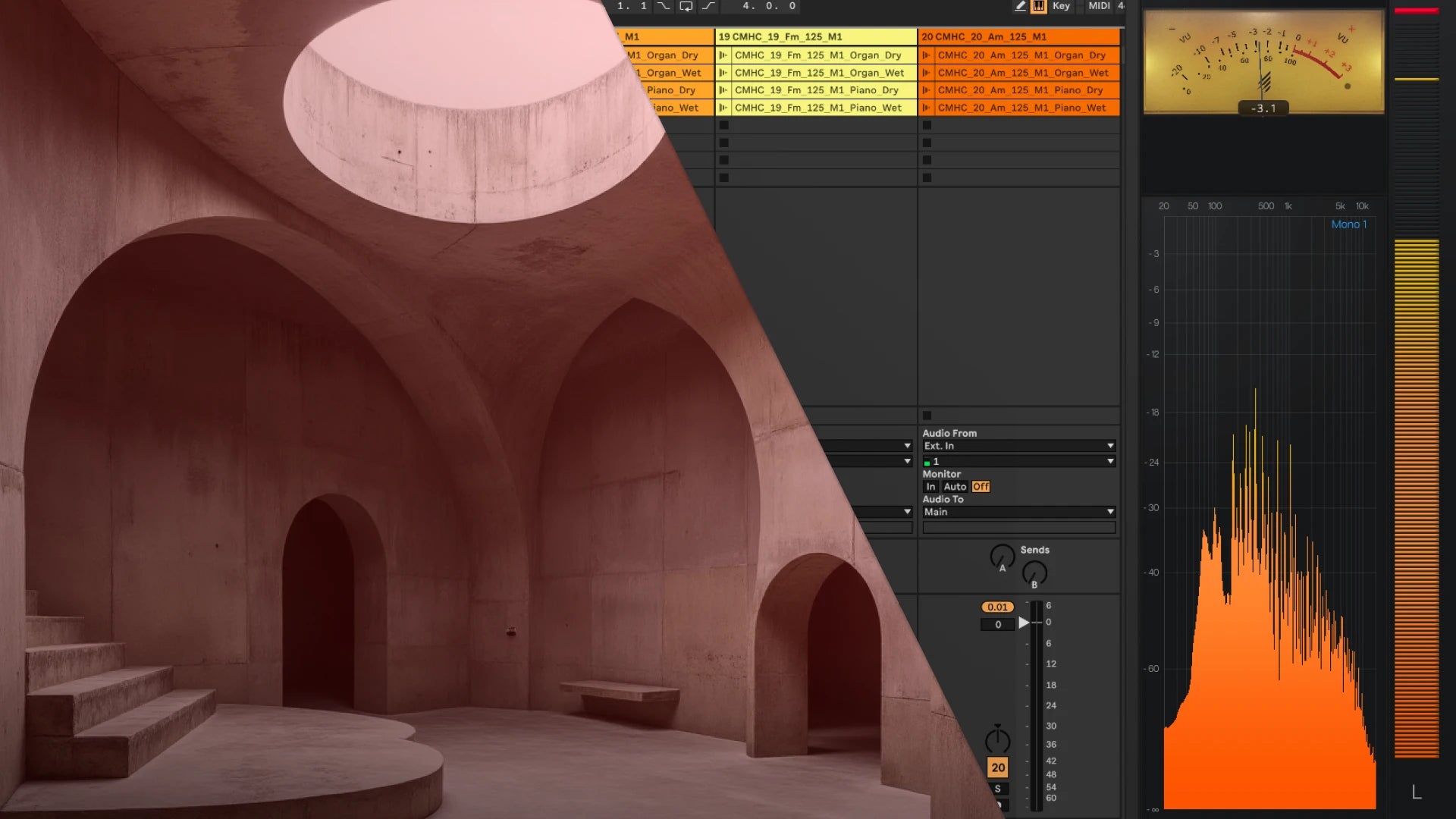The width and height of the screenshot is (1456, 819).
Task: Toggle the Draw Mode pencil icon
Action: [1020, 6]
